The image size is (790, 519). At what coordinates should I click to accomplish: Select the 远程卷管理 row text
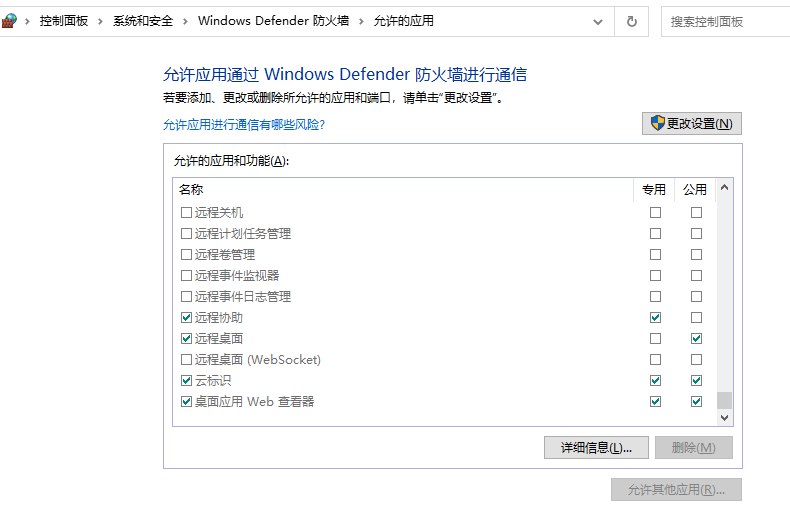pyautogui.click(x=225, y=254)
